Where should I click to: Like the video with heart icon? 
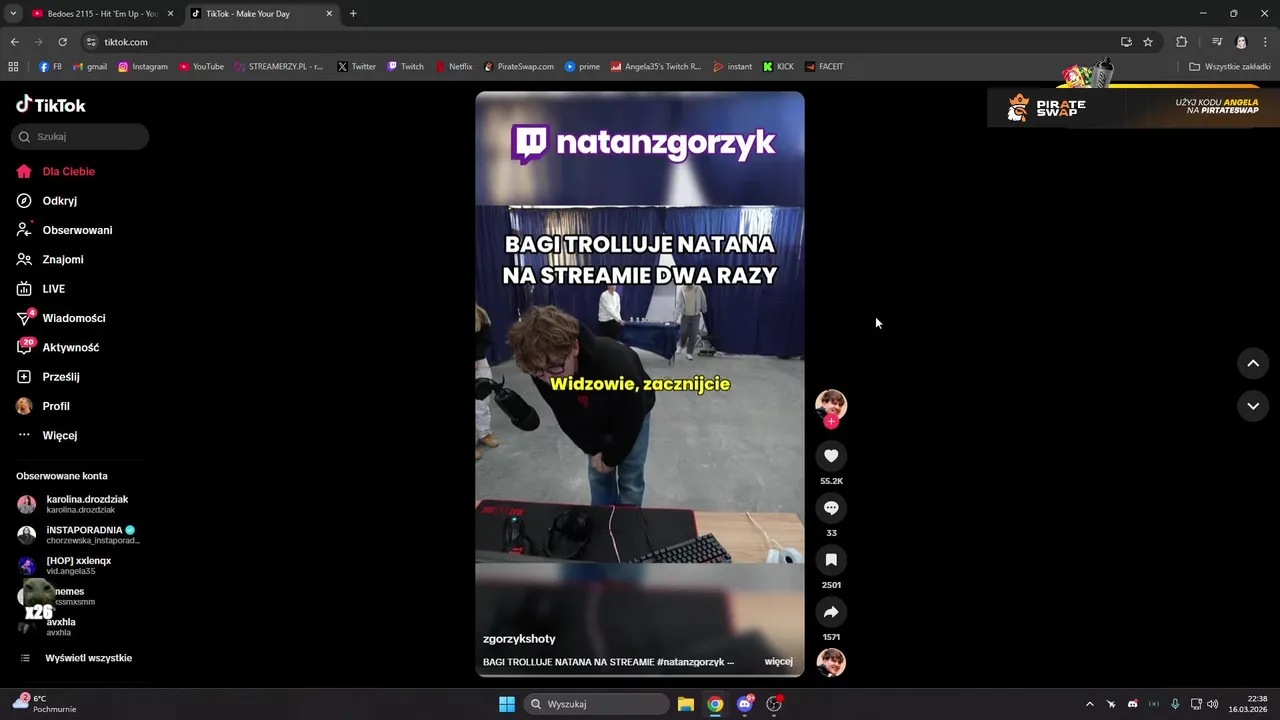(831, 456)
